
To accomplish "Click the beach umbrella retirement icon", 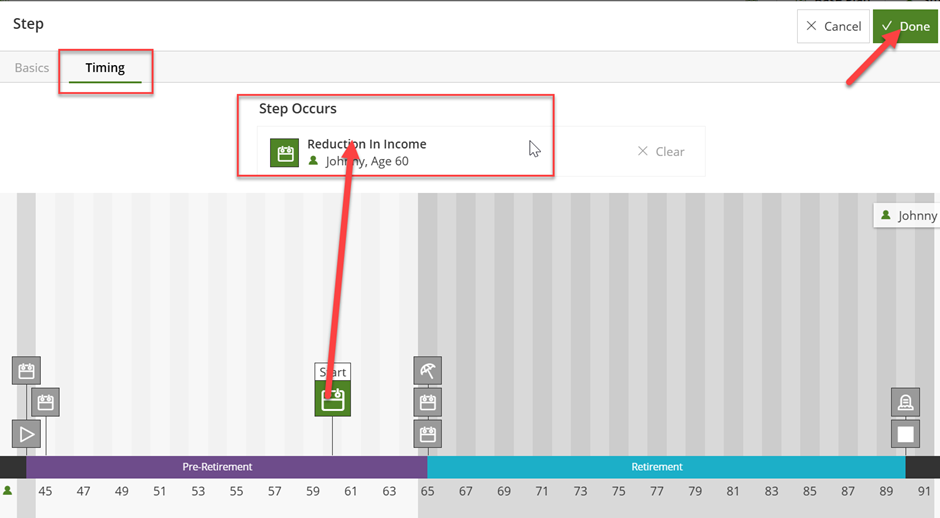I will (x=428, y=371).
